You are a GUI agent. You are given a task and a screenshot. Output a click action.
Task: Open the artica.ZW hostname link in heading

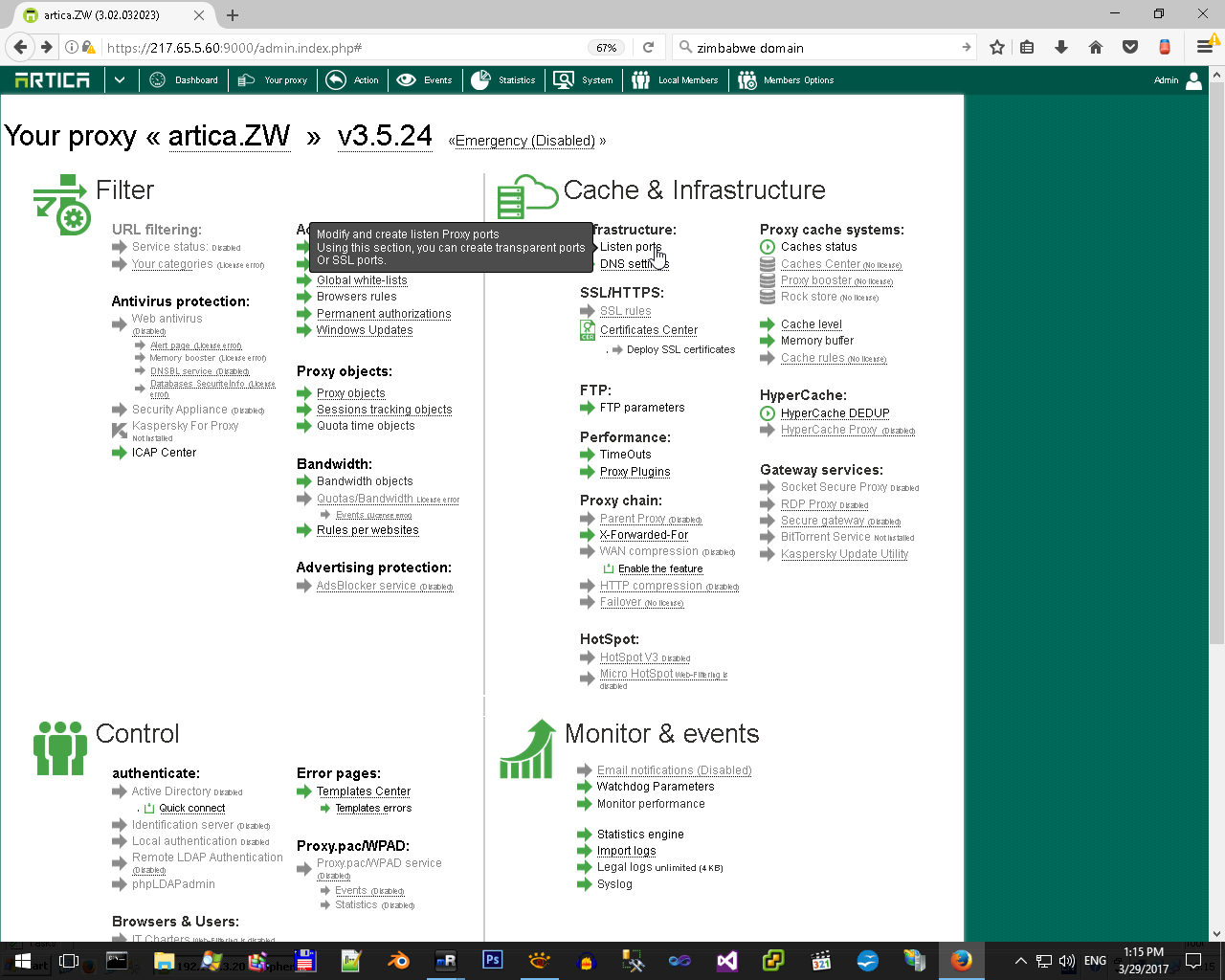(x=230, y=136)
